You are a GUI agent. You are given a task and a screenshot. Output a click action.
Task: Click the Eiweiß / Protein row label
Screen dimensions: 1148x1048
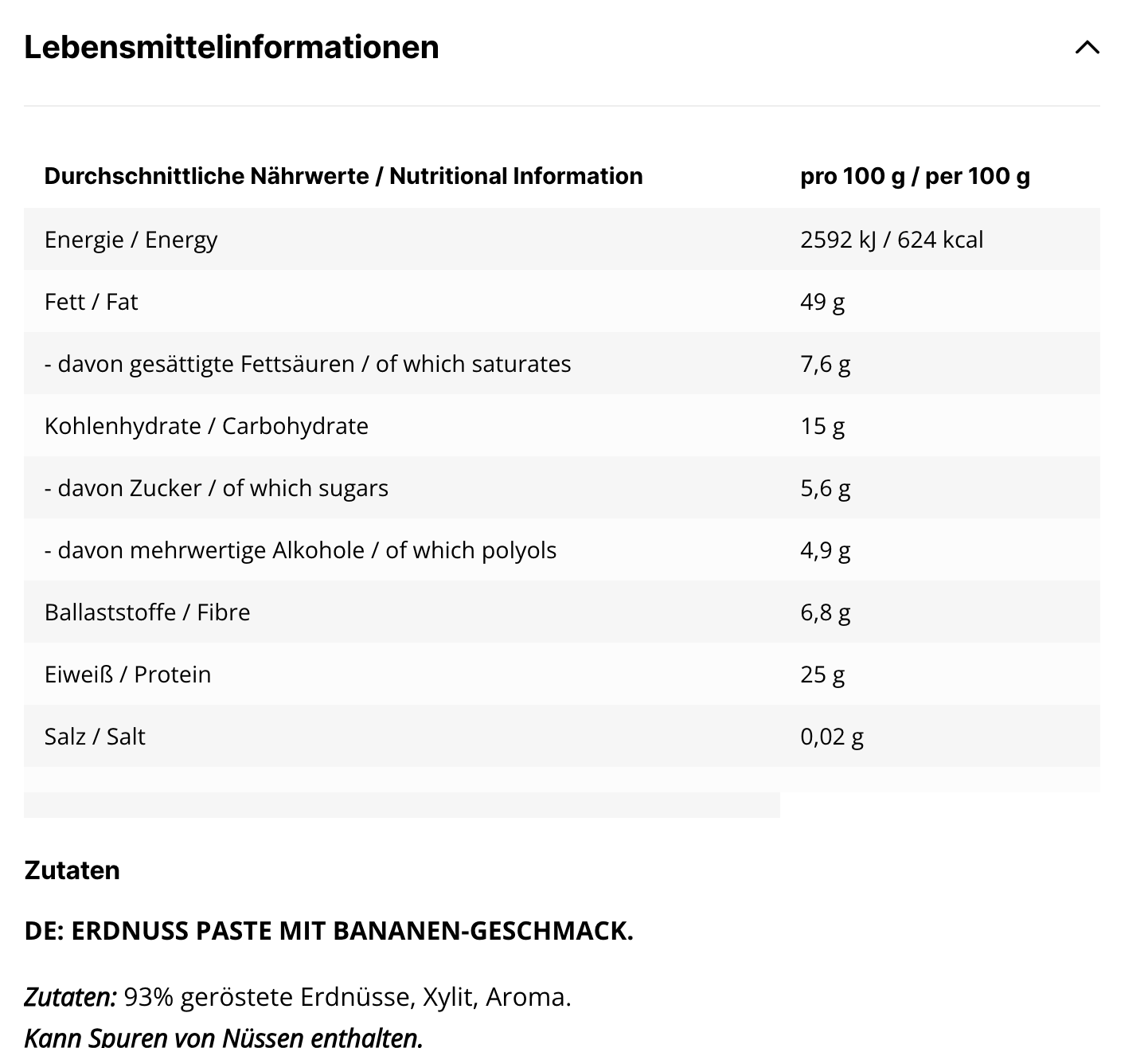point(127,675)
